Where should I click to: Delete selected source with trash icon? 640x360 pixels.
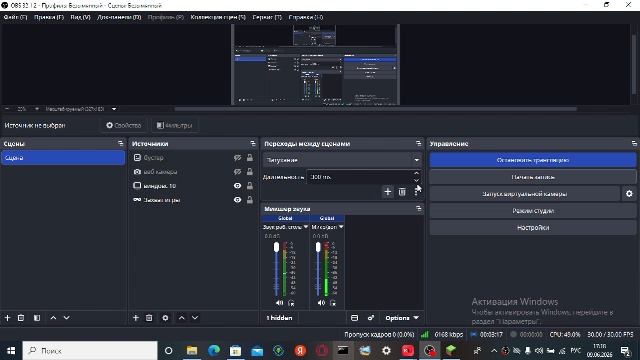tap(149, 318)
